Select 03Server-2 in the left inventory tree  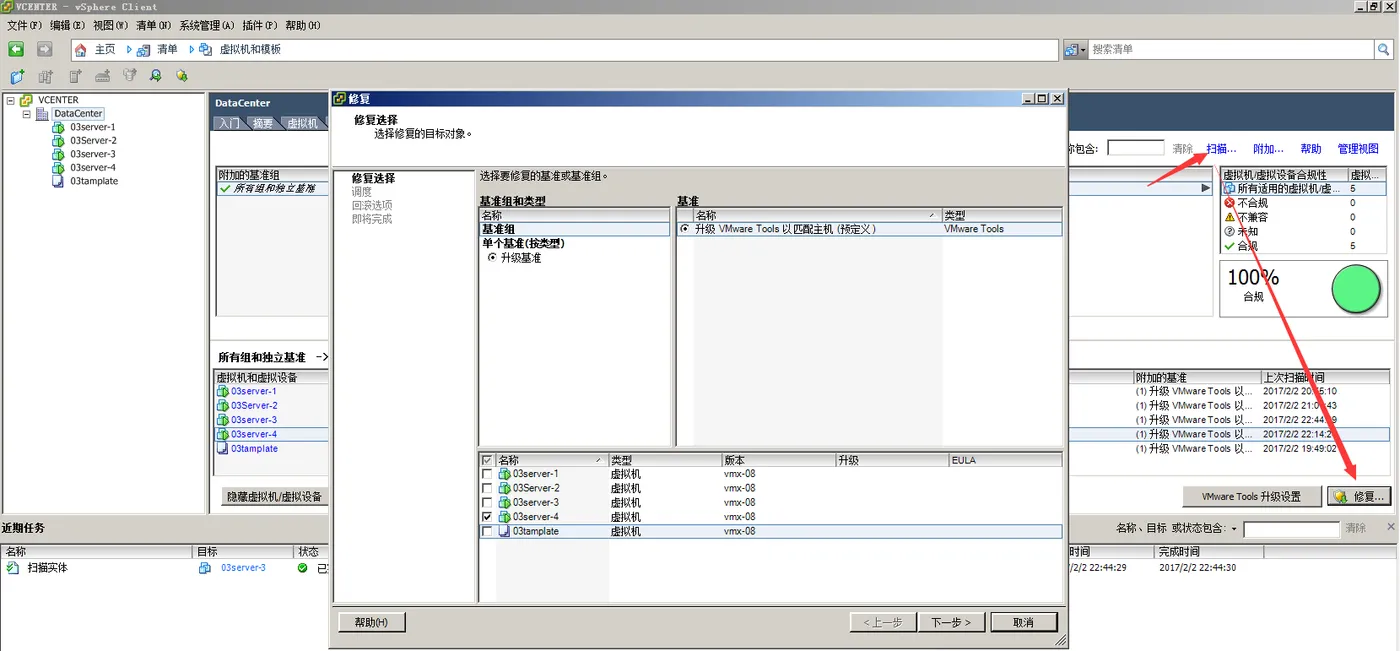click(93, 141)
